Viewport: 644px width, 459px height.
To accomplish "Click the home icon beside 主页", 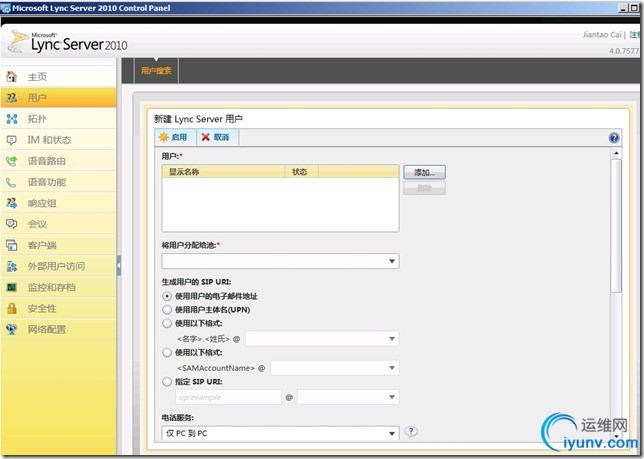I will 12,76.
